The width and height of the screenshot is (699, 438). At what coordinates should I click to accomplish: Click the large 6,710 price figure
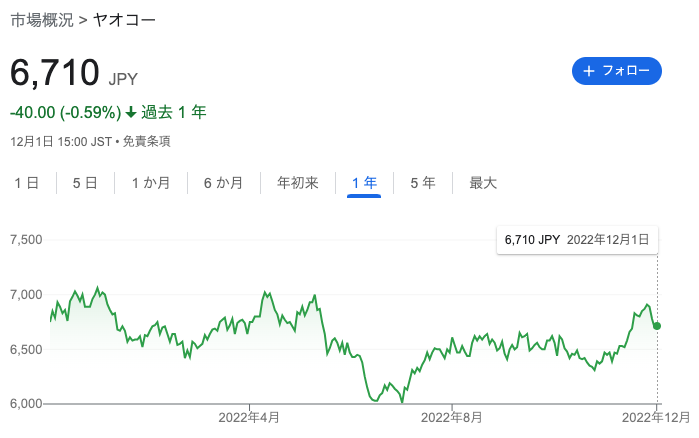pos(55,73)
